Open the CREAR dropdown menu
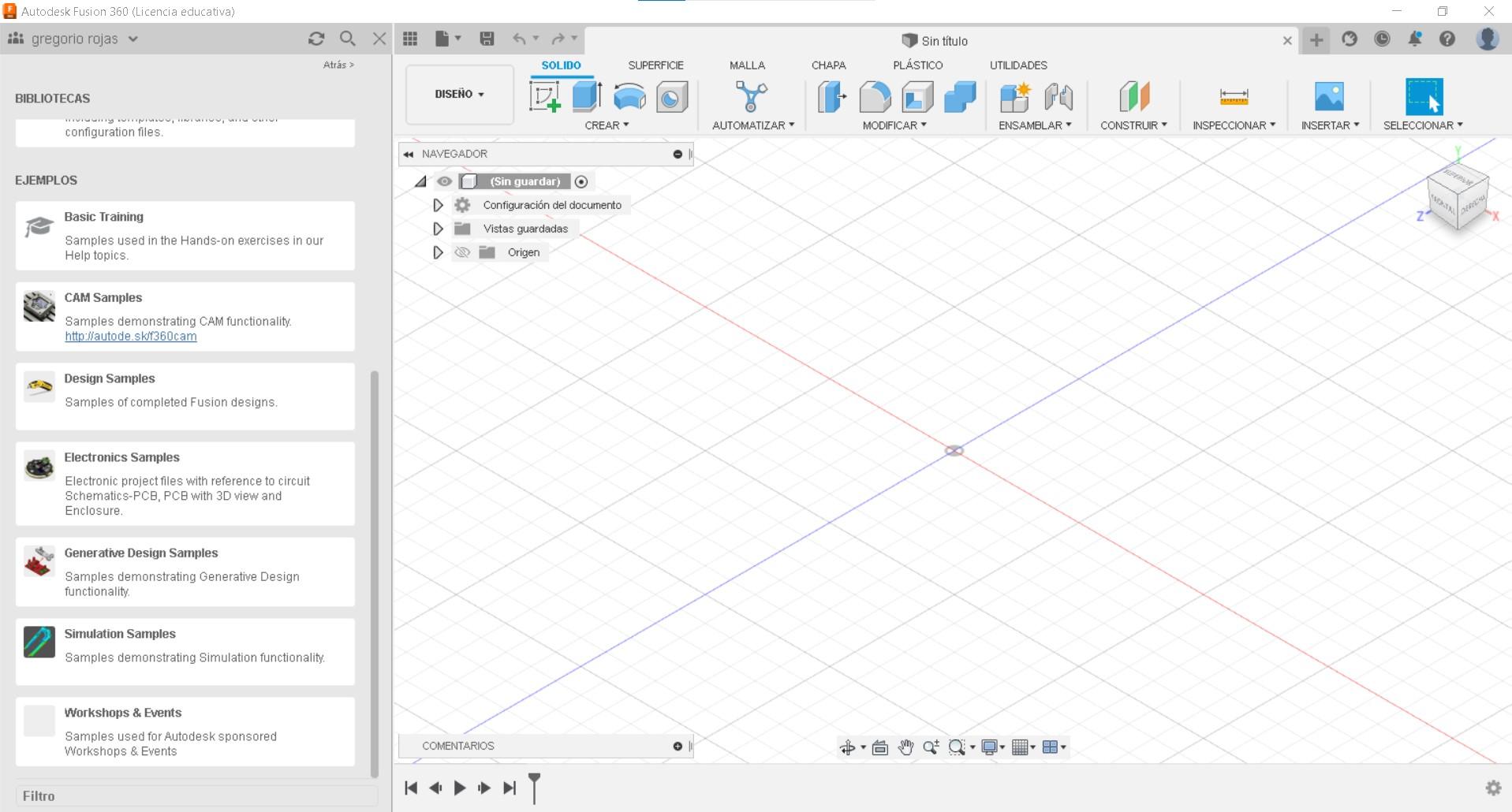Image resolution: width=1512 pixels, height=812 pixels. (607, 125)
